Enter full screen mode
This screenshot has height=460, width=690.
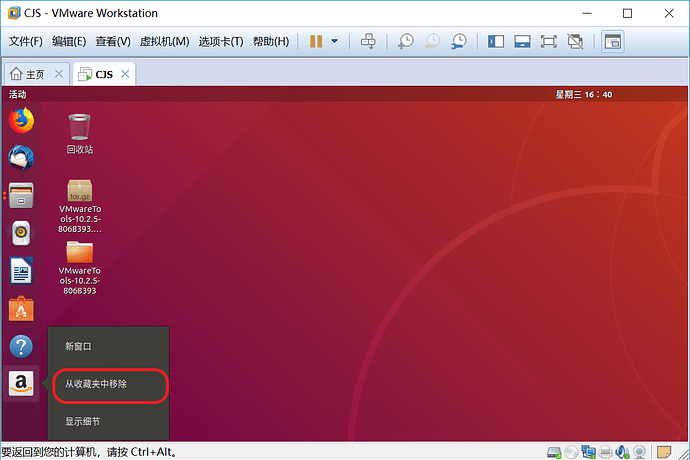point(549,41)
